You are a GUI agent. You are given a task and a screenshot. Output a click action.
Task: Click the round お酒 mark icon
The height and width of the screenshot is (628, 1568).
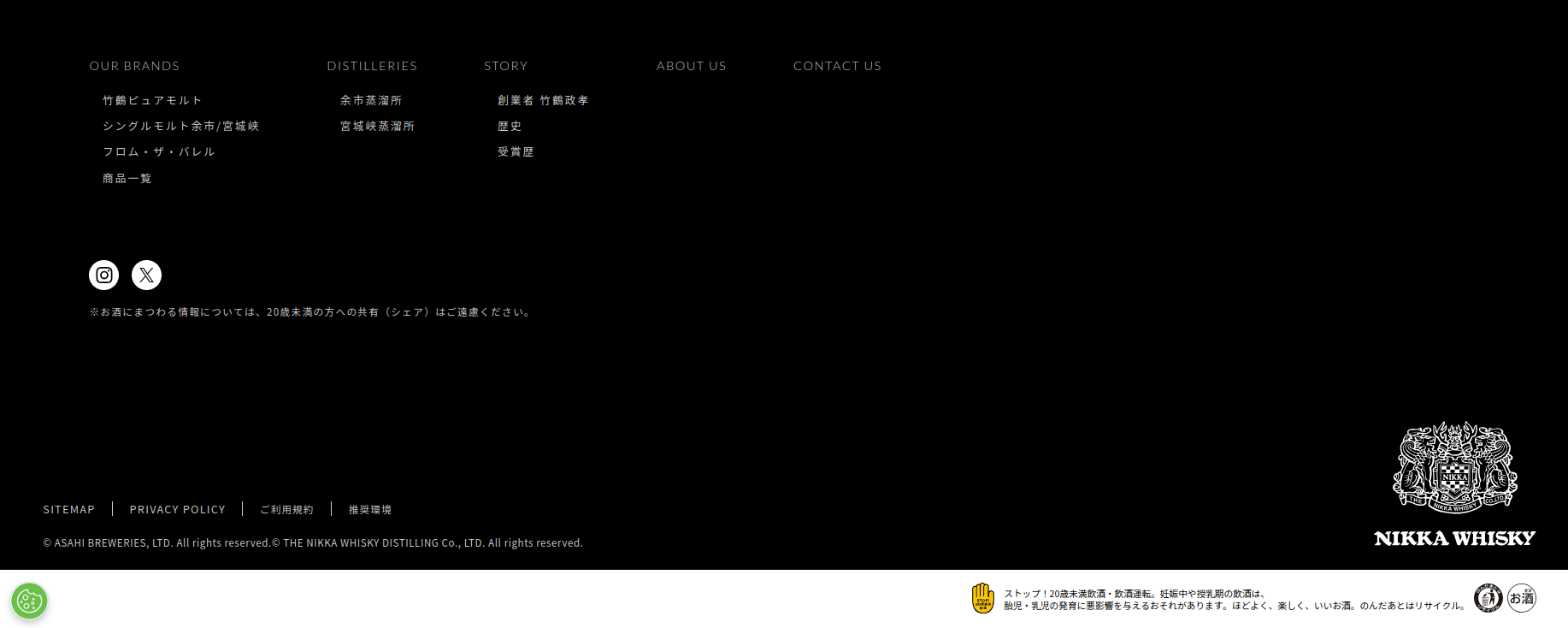click(x=1522, y=598)
